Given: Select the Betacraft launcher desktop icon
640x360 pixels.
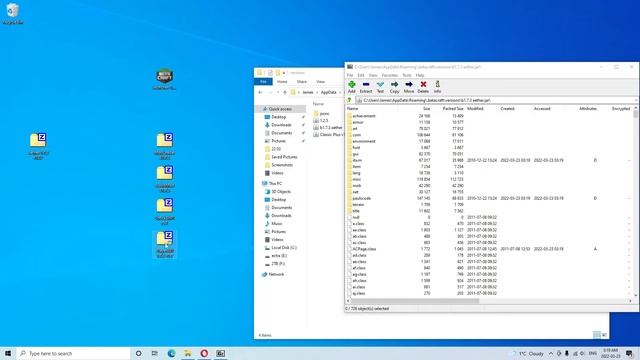Looking at the screenshot, I should point(164,79).
